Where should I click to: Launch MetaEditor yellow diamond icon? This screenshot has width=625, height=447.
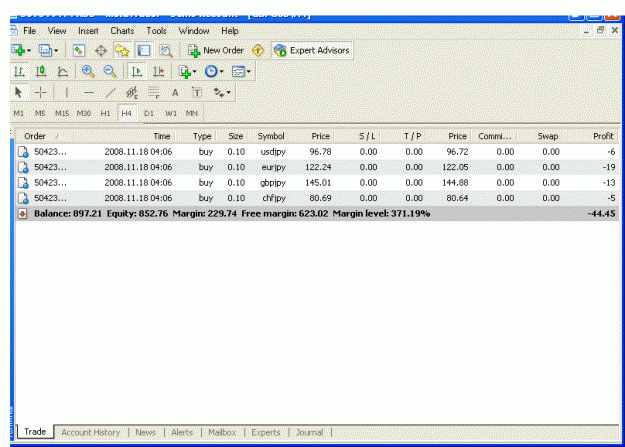coord(258,51)
